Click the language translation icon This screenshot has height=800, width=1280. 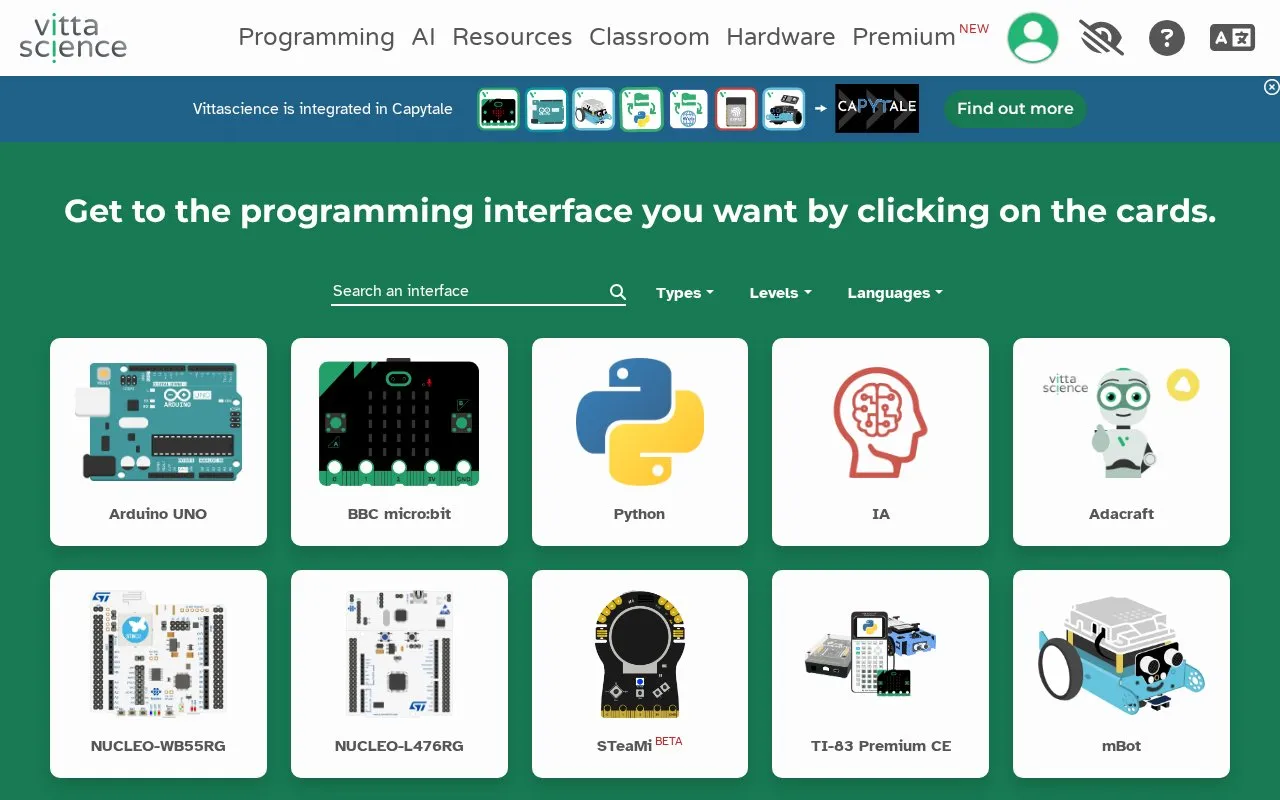pyautogui.click(x=1232, y=38)
